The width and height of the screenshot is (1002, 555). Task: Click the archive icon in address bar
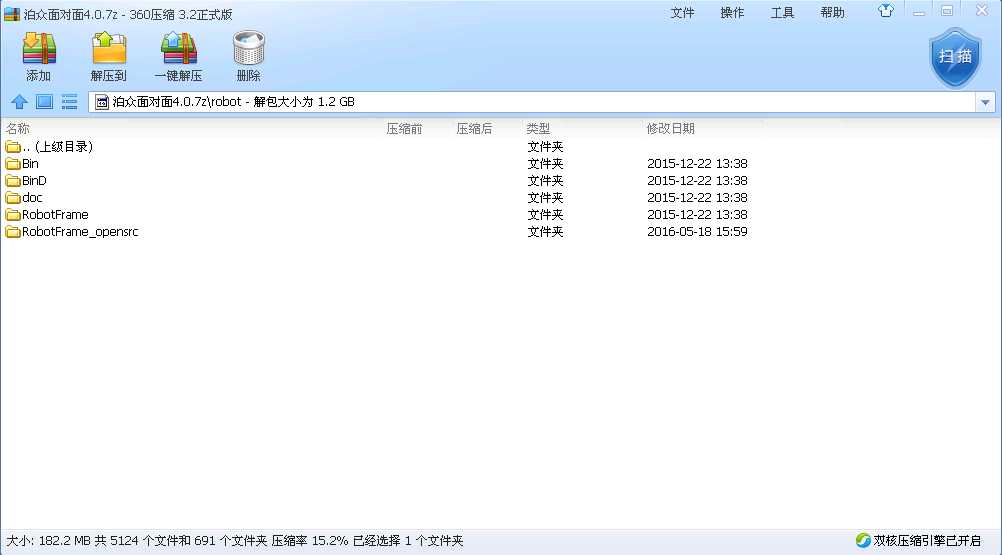pyautogui.click(x=102, y=102)
